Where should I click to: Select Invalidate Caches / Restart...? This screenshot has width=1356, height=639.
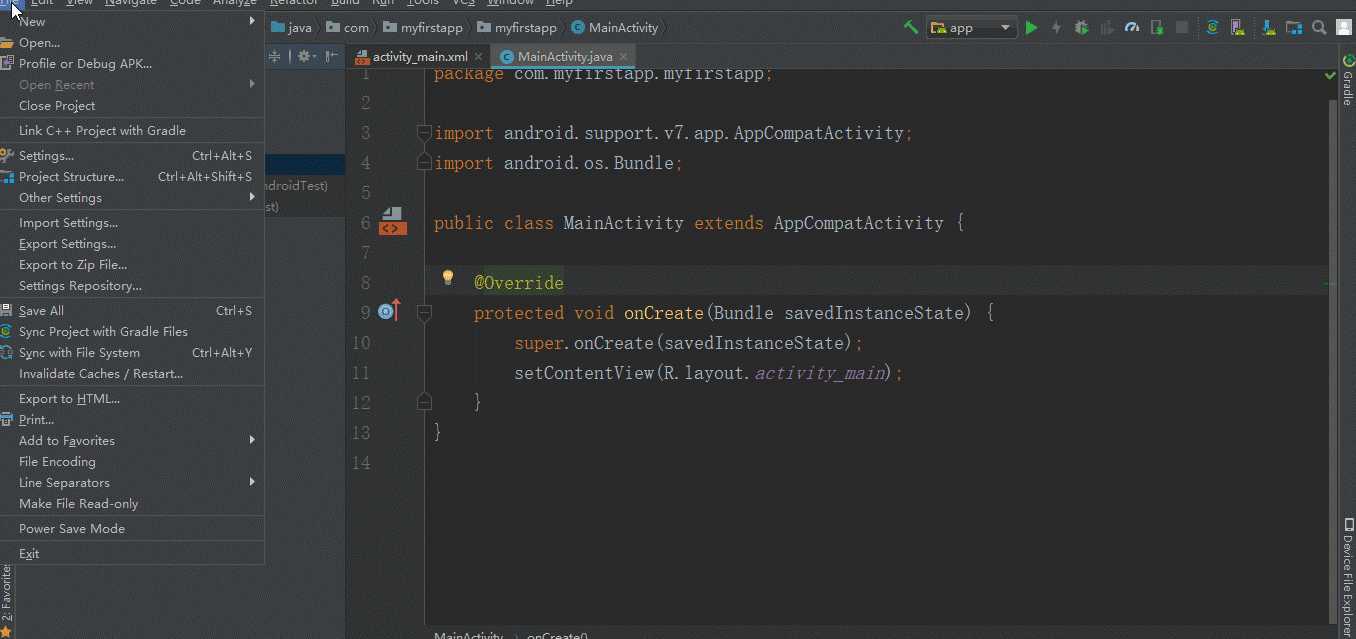point(132,373)
